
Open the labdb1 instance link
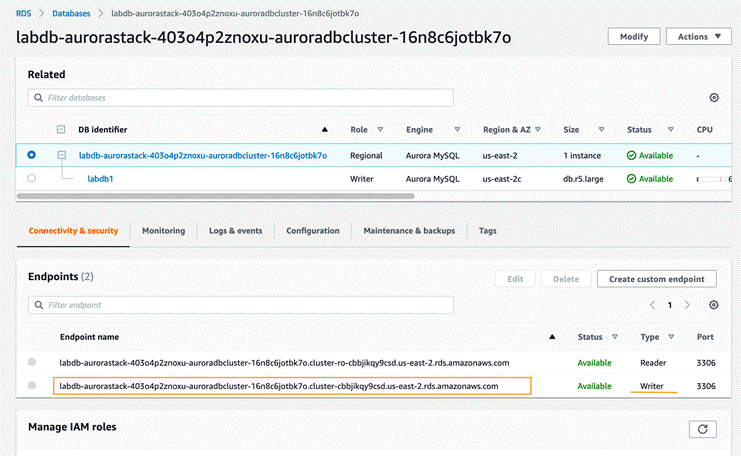[x=100, y=179]
